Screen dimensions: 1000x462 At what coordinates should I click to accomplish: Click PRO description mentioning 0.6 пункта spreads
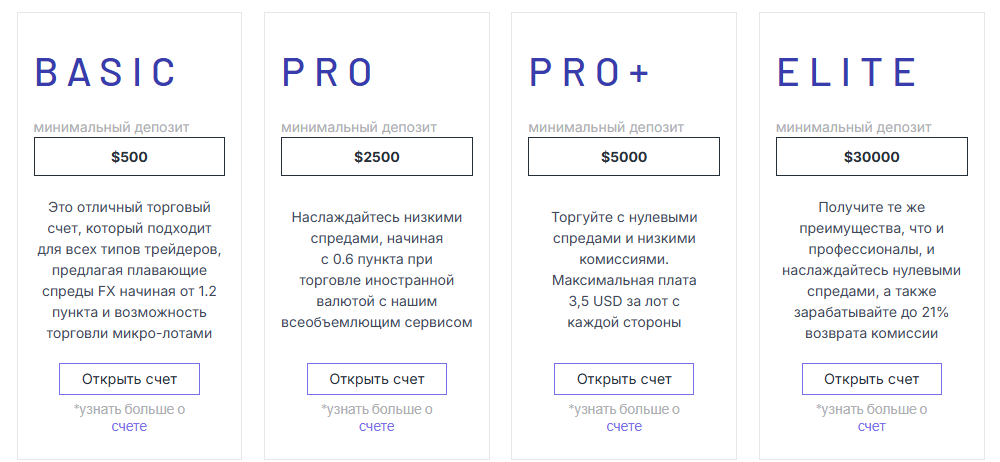click(x=376, y=270)
